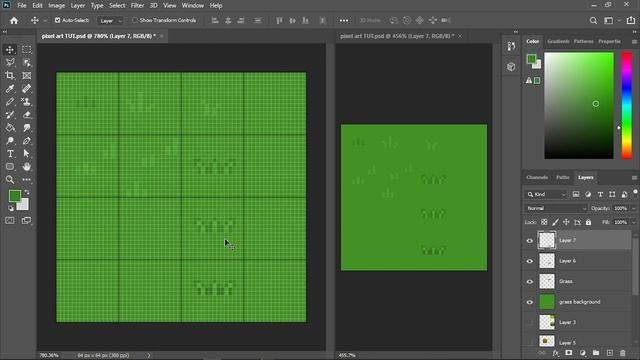Open the Layers panel menu
The height and width of the screenshot is (360, 640).
click(x=634, y=178)
